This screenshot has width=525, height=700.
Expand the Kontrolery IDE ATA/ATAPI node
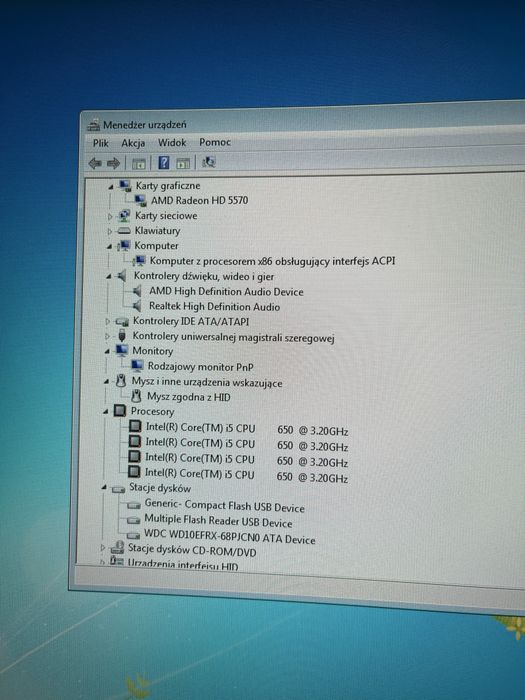click(x=108, y=321)
